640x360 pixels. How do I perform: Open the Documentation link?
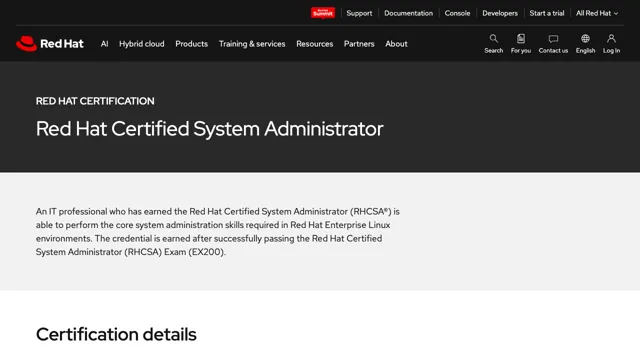pyautogui.click(x=408, y=13)
